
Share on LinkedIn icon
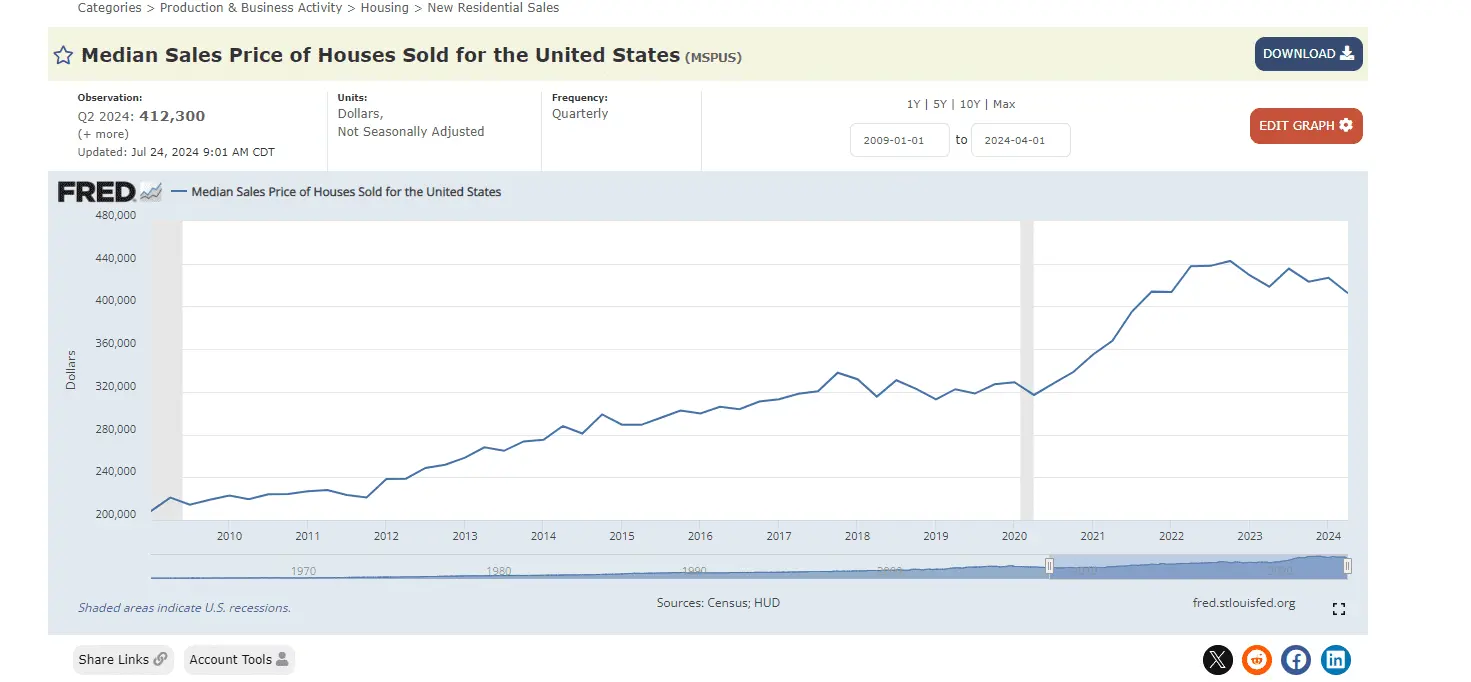click(x=1336, y=660)
